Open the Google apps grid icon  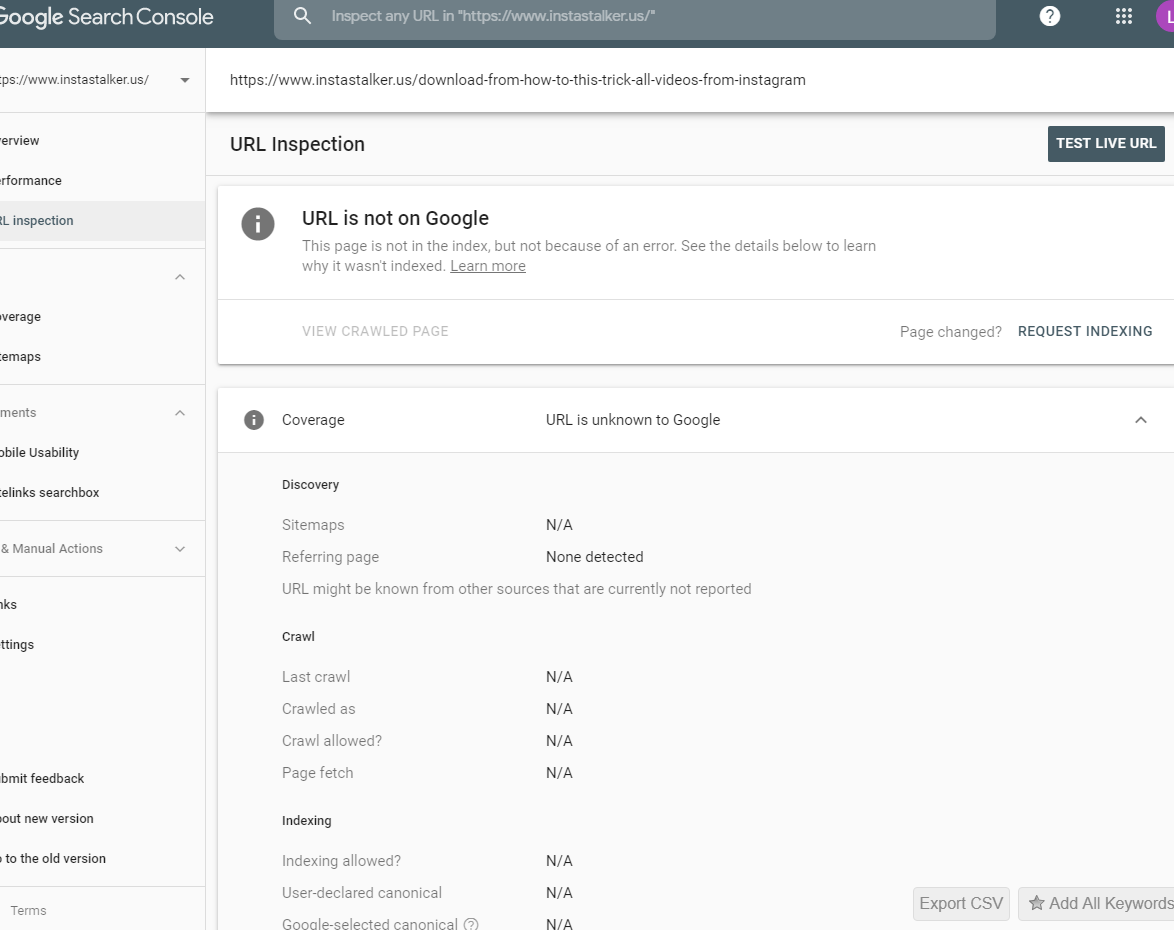point(1123,16)
